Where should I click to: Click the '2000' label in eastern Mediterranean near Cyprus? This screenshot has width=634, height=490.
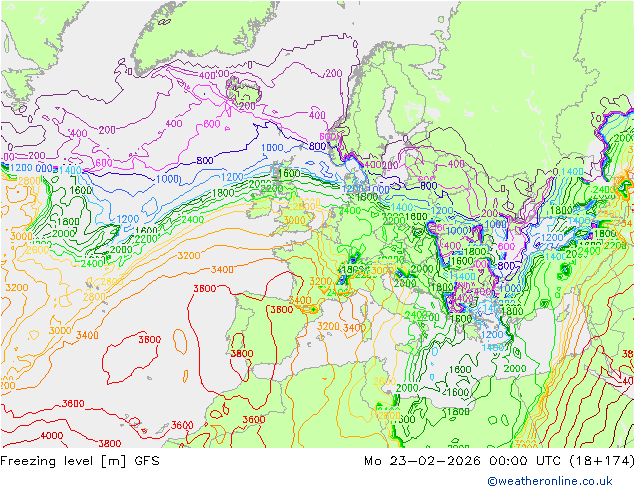515,369
